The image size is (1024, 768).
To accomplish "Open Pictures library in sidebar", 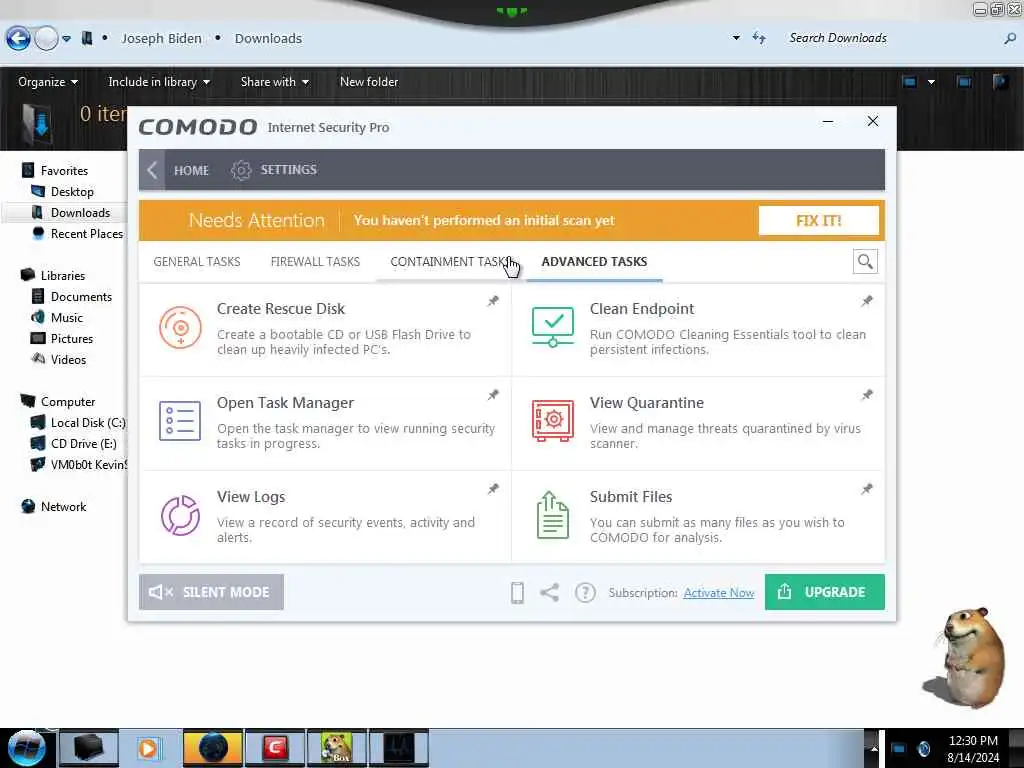I will [72, 339].
